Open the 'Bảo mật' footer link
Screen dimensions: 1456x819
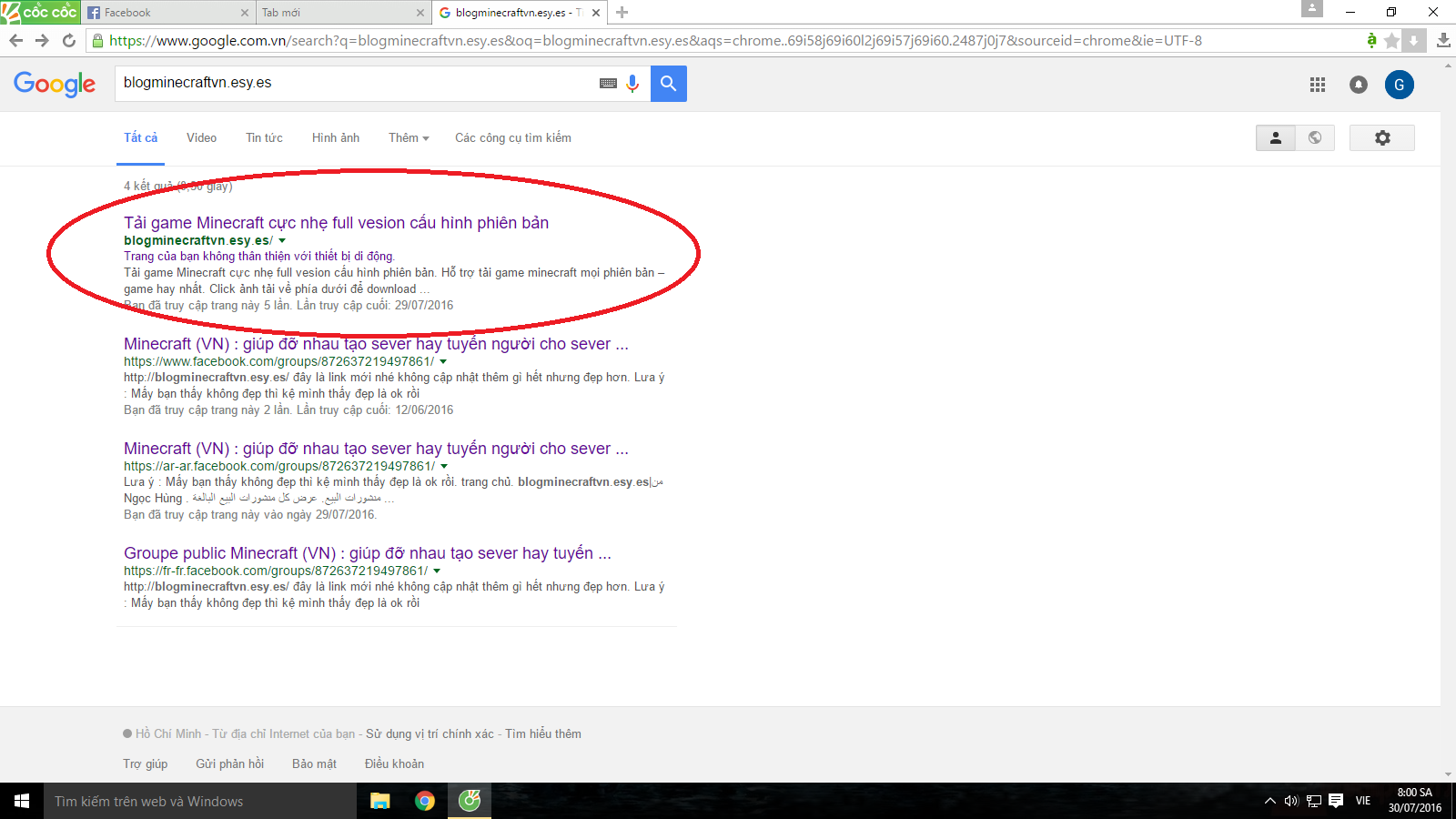(314, 763)
